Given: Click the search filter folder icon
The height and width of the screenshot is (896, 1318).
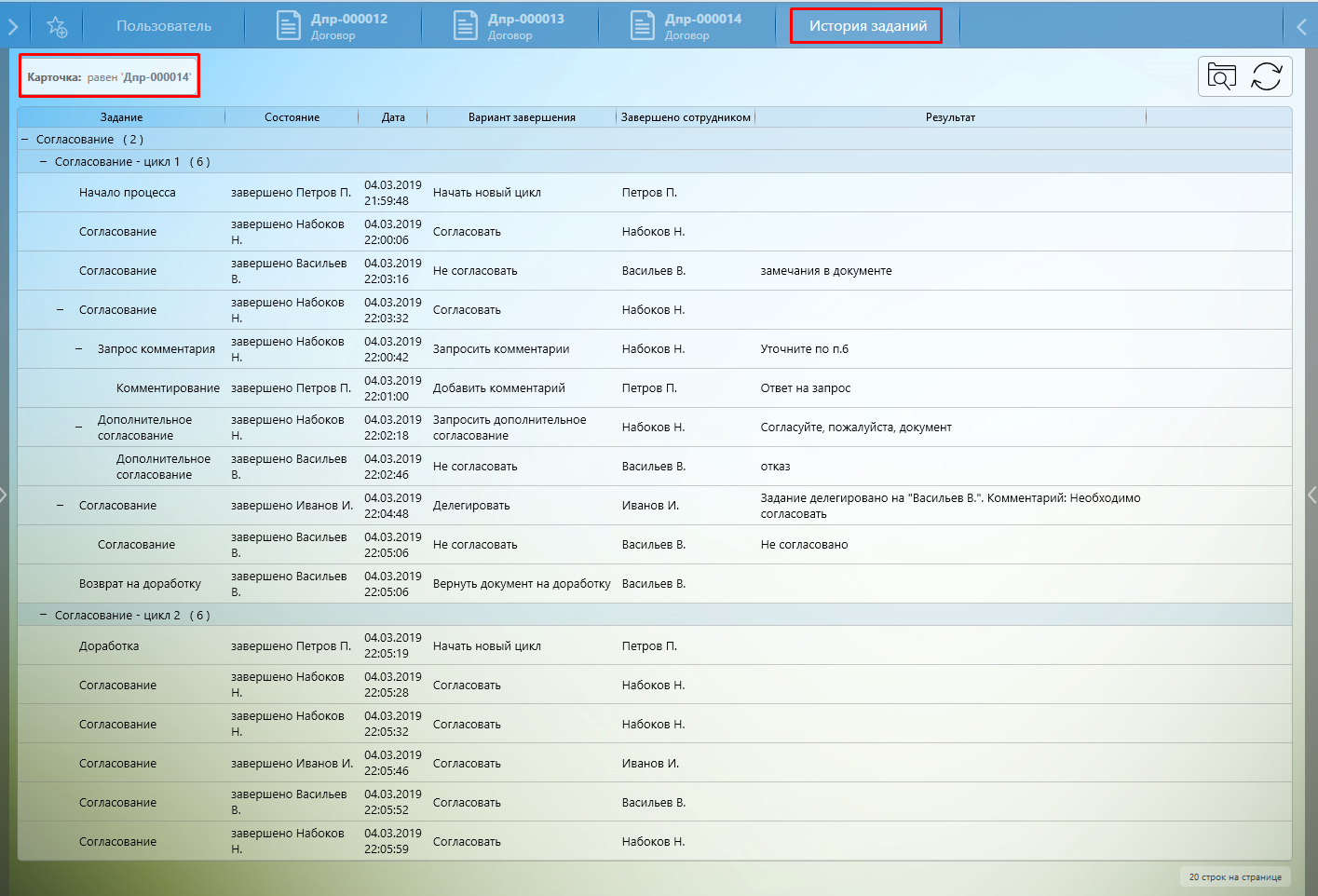Looking at the screenshot, I should [1221, 76].
